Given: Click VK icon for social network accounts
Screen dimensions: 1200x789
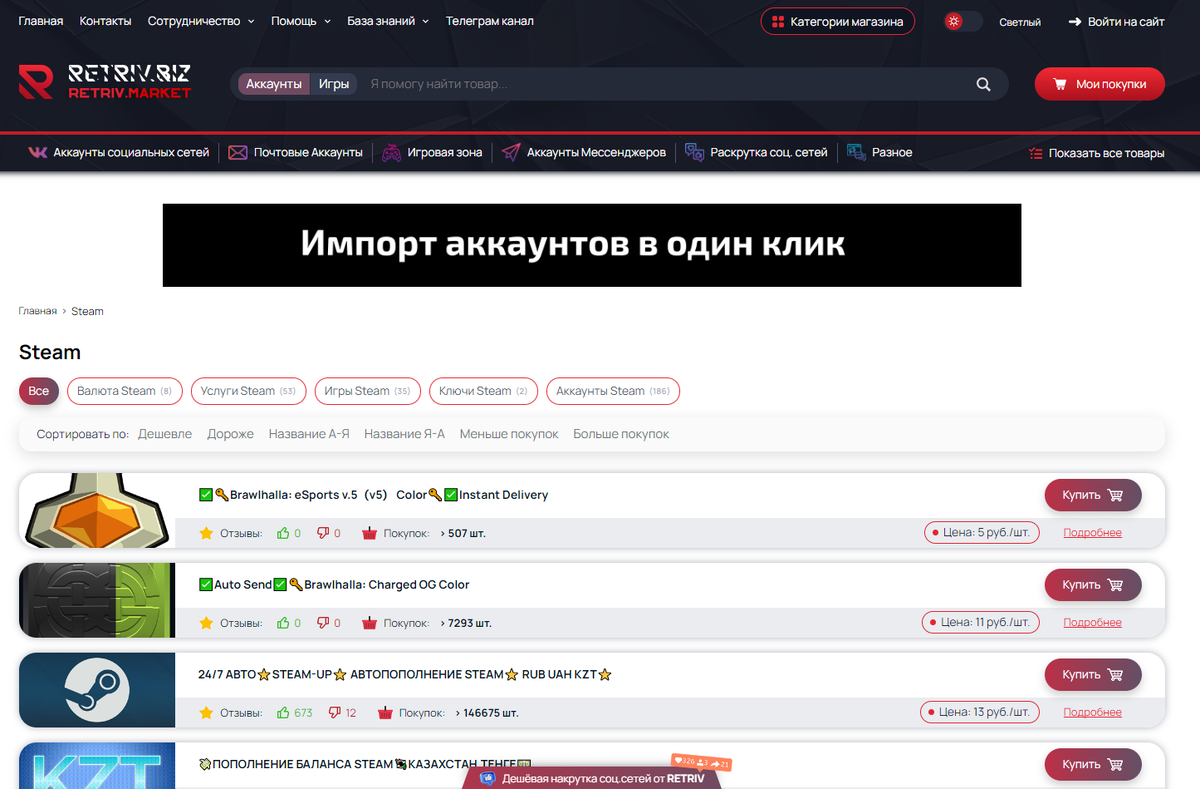Looking at the screenshot, I should click(38, 153).
